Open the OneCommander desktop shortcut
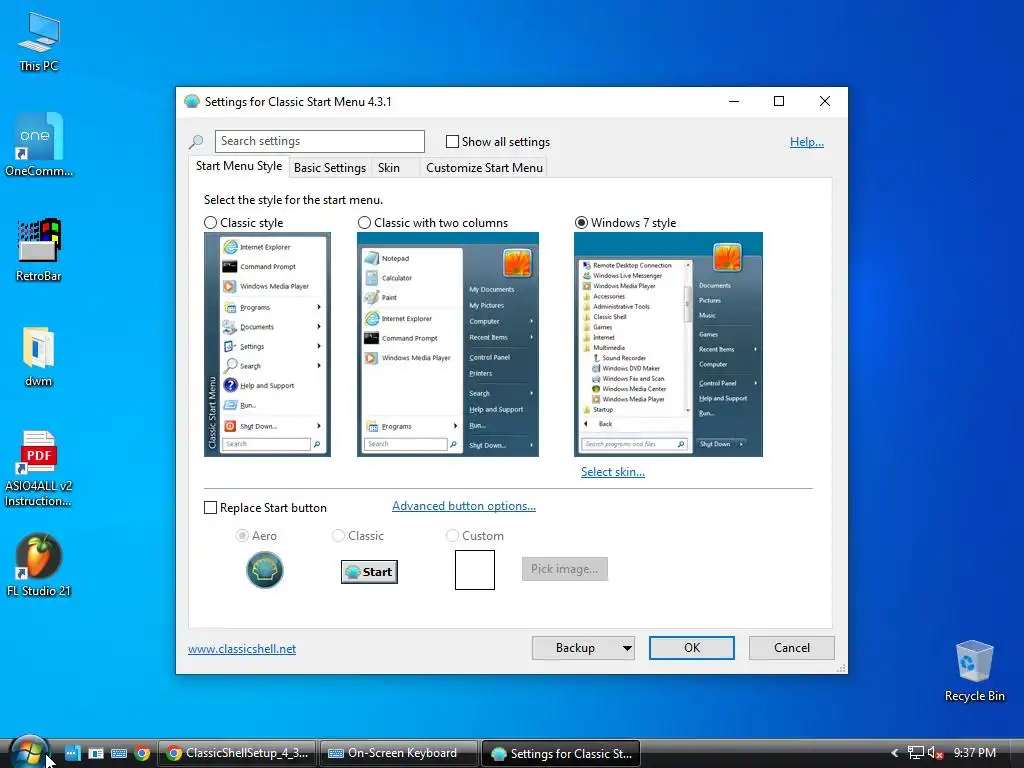The height and width of the screenshot is (768, 1024). point(39,145)
